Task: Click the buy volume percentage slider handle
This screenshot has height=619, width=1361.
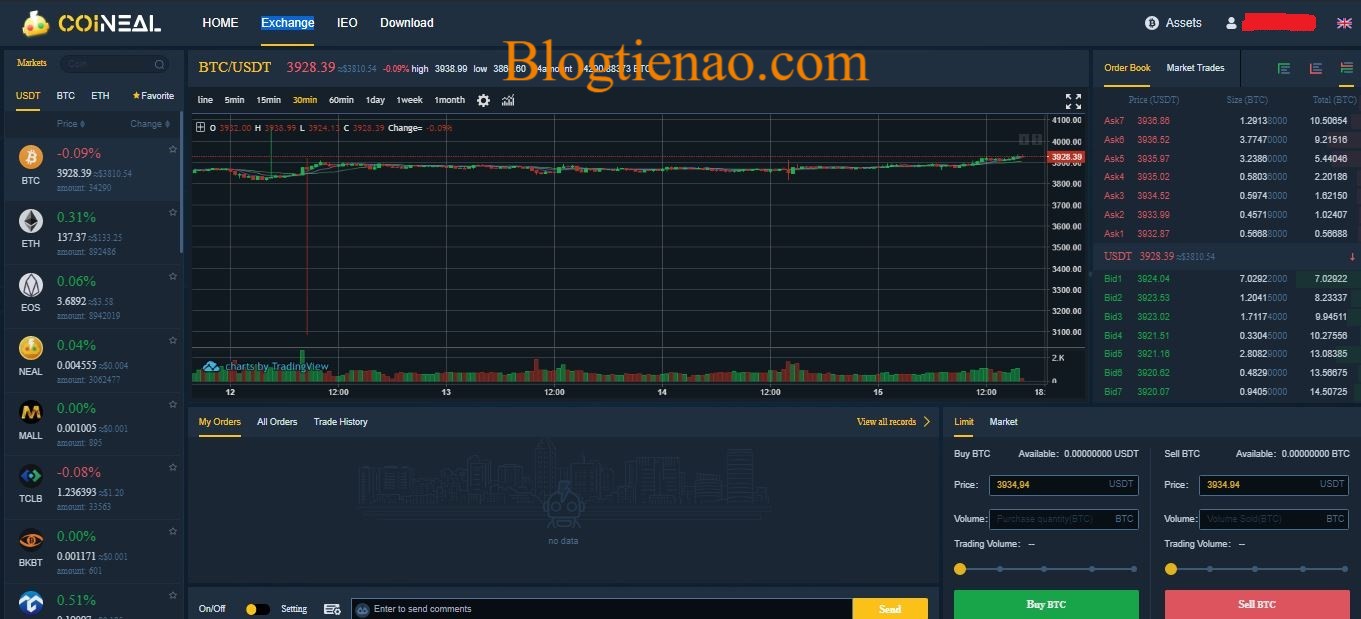Action: tap(960, 569)
